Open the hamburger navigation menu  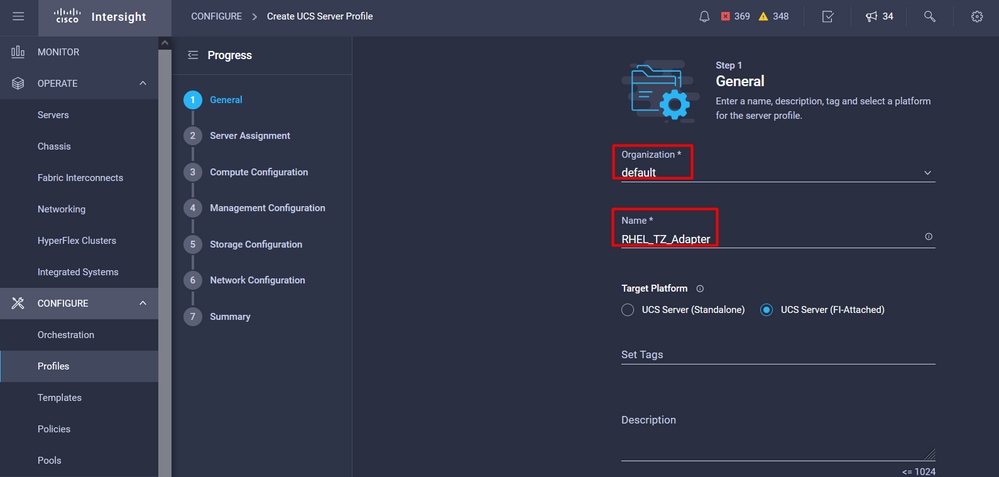click(x=18, y=17)
